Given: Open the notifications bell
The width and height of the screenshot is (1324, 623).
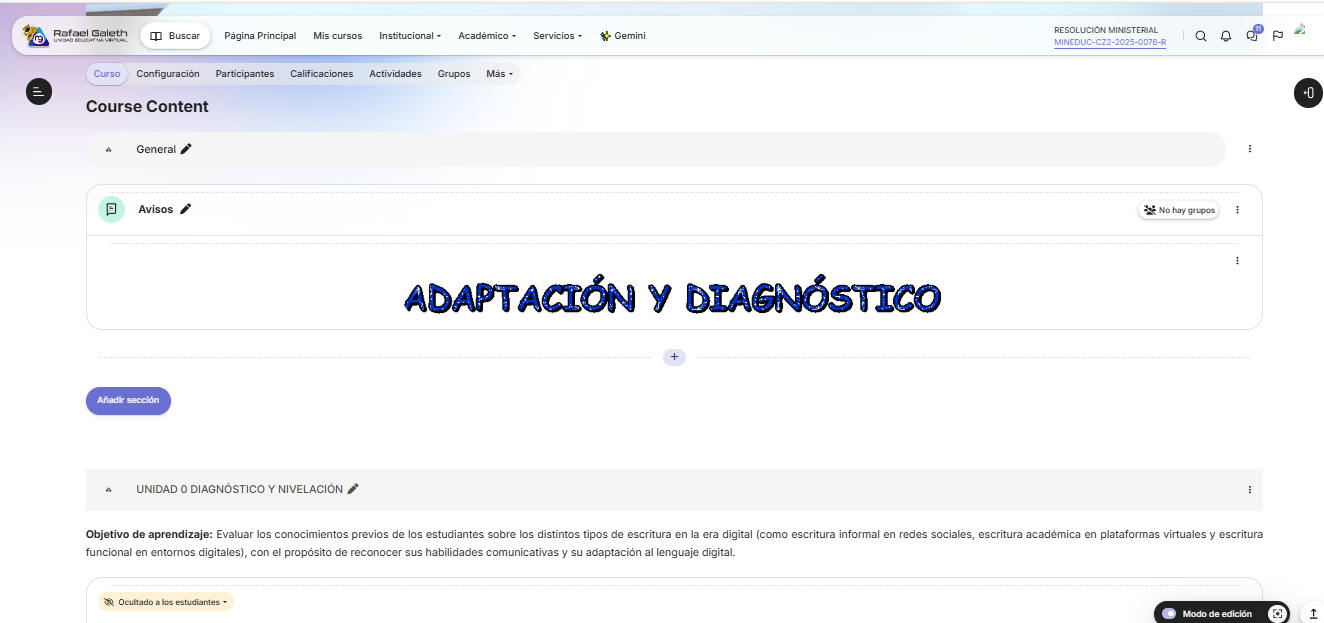Looking at the screenshot, I should point(1226,36).
